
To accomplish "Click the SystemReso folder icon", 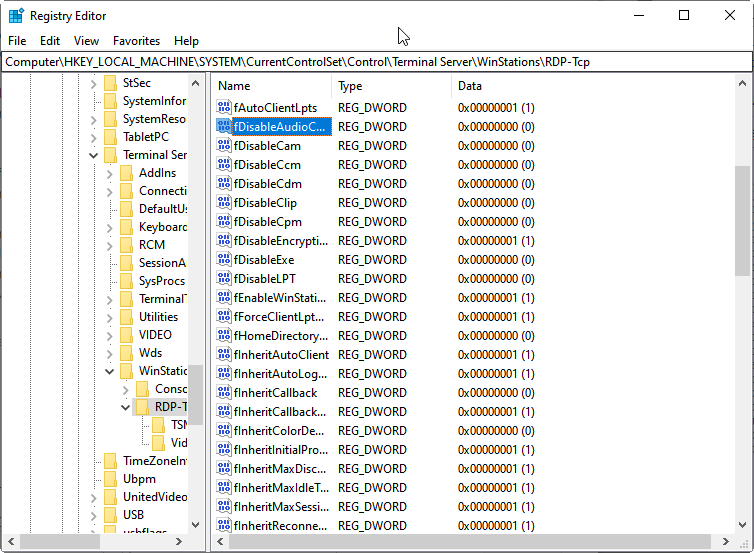I will point(111,119).
